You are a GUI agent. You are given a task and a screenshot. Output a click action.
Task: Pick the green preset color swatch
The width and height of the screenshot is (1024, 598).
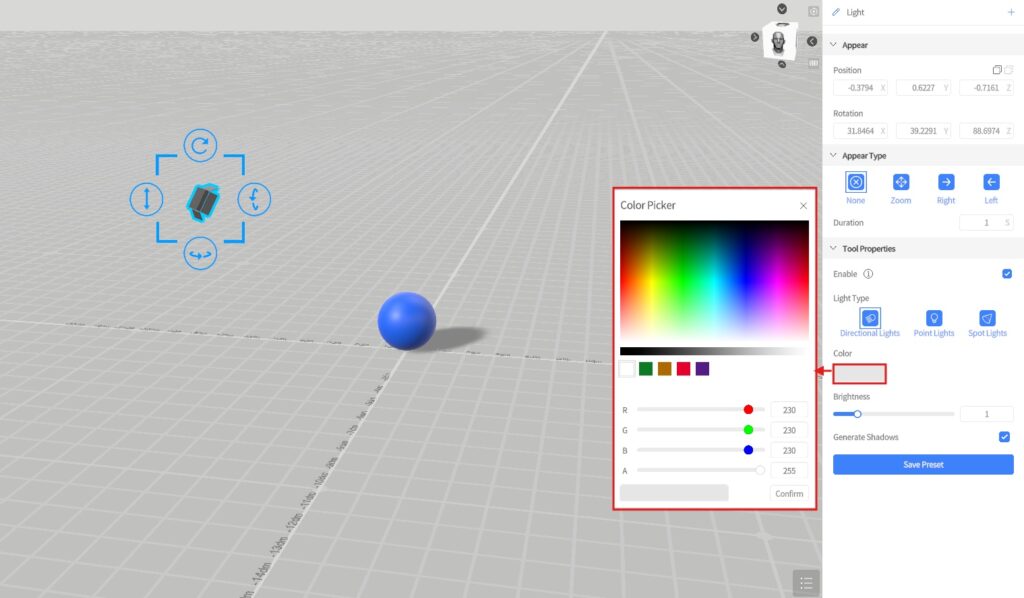[646, 369]
